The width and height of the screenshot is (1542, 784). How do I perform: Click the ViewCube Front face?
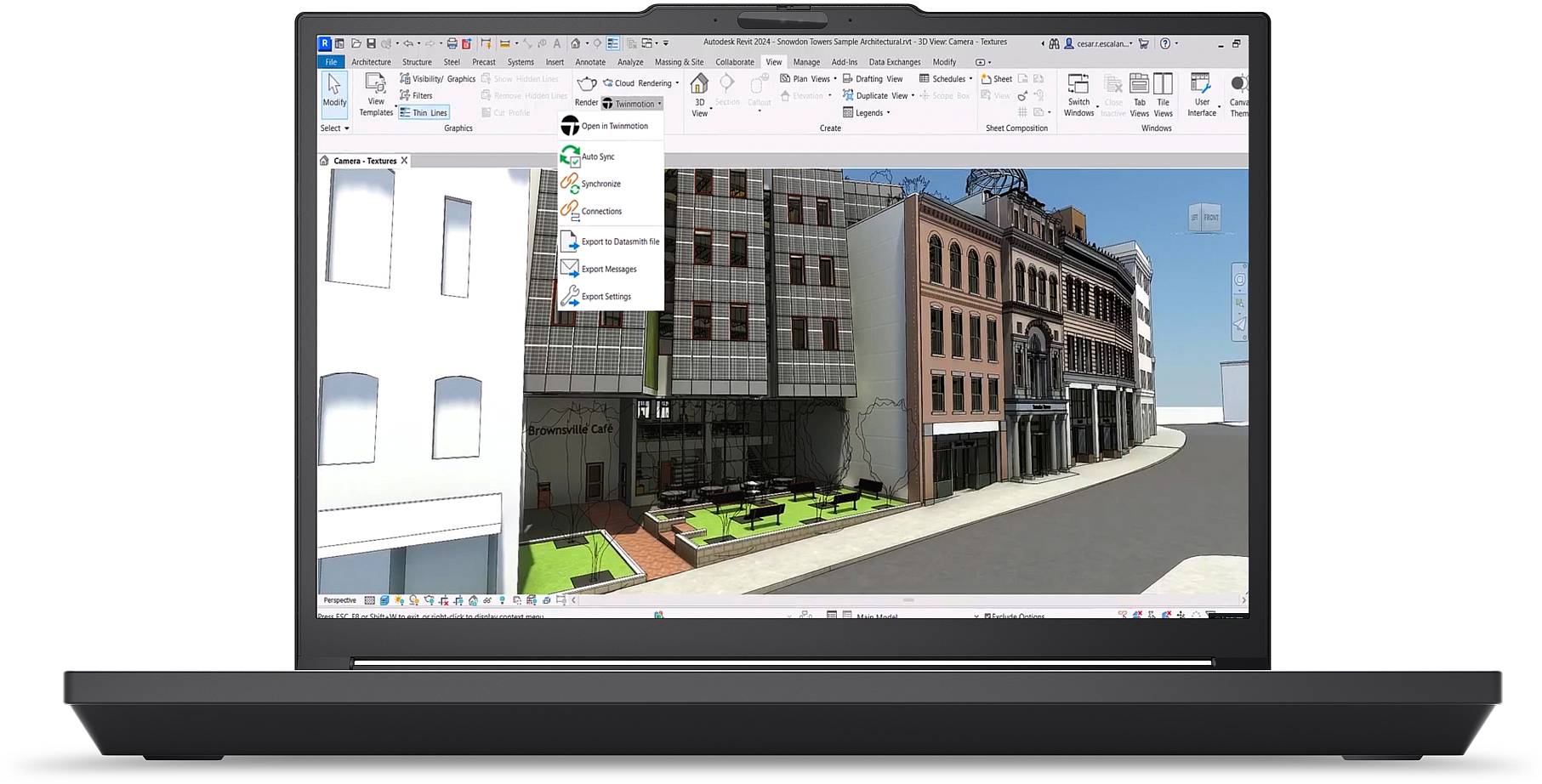pos(1210,218)
